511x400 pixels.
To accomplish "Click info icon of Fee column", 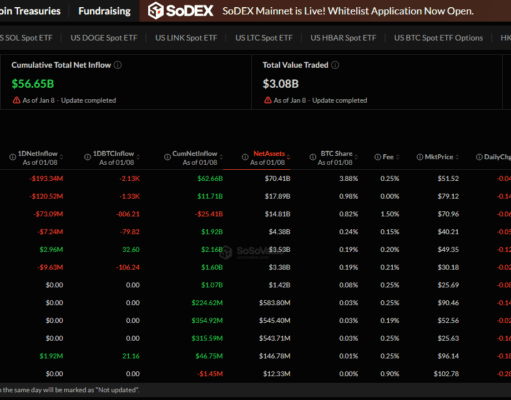I will [x=378, y=157].
